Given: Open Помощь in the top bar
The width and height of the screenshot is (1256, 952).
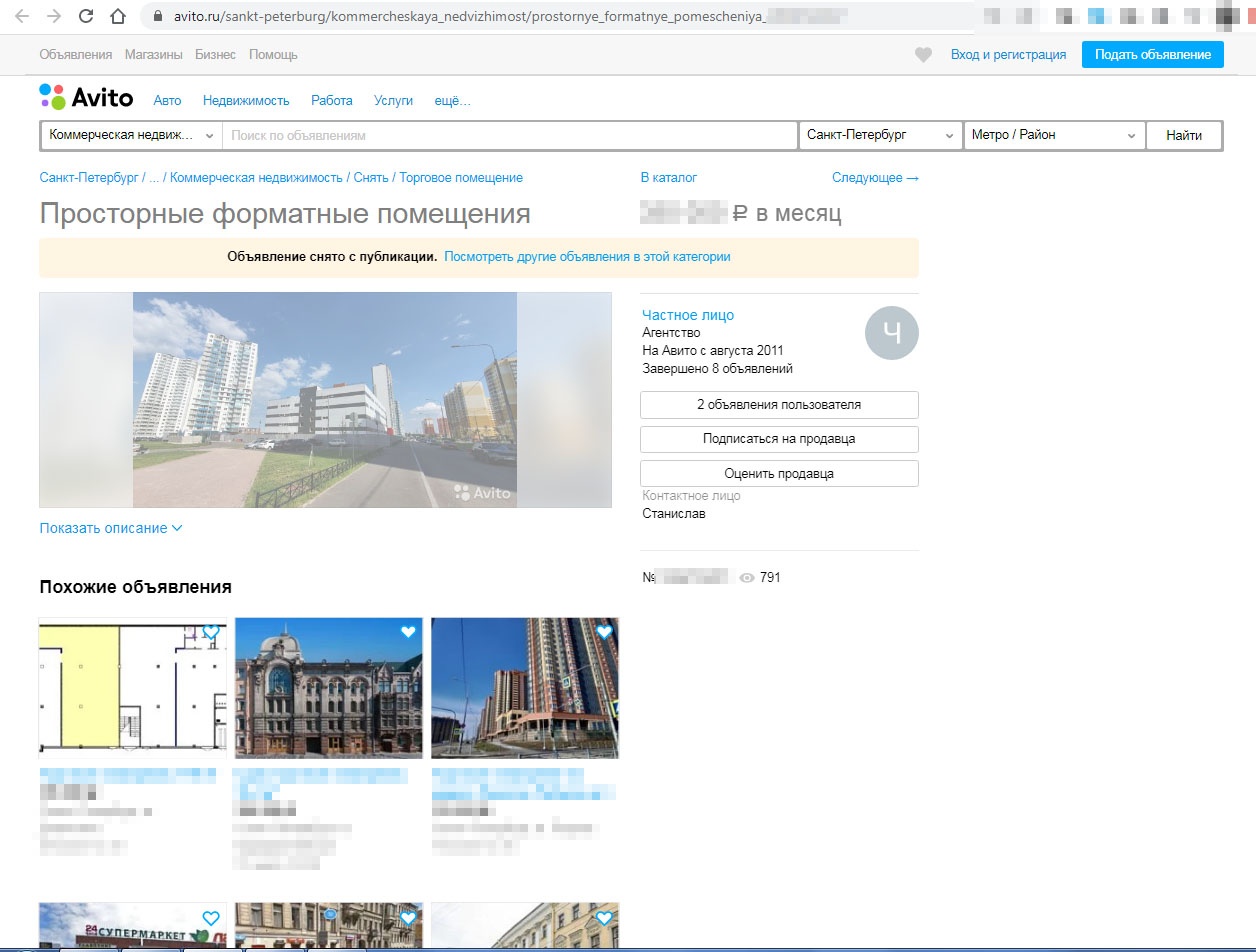Looking at the screenshot, I should [273, 55].
